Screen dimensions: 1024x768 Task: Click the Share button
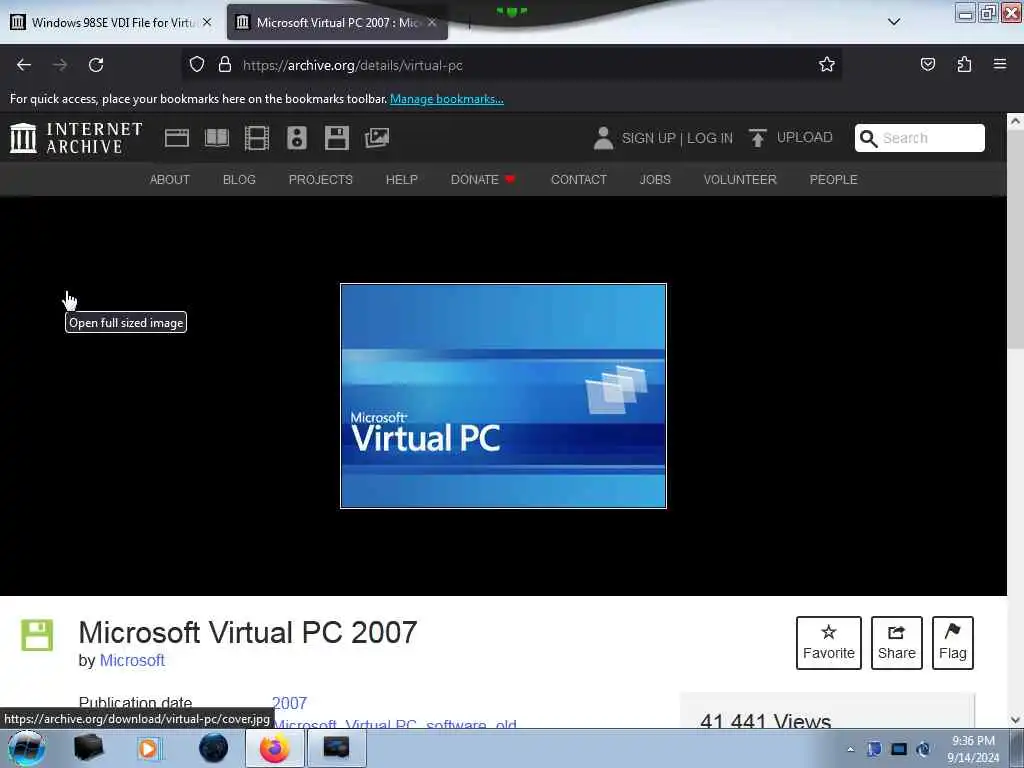coord(897,643)
